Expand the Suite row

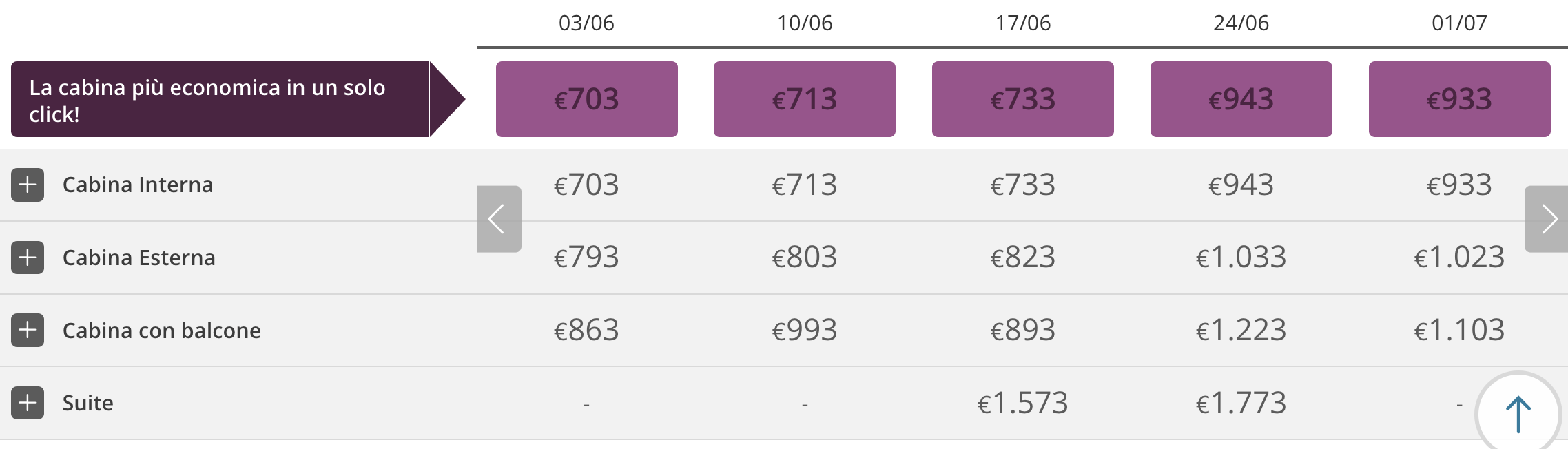click(28, 403)
